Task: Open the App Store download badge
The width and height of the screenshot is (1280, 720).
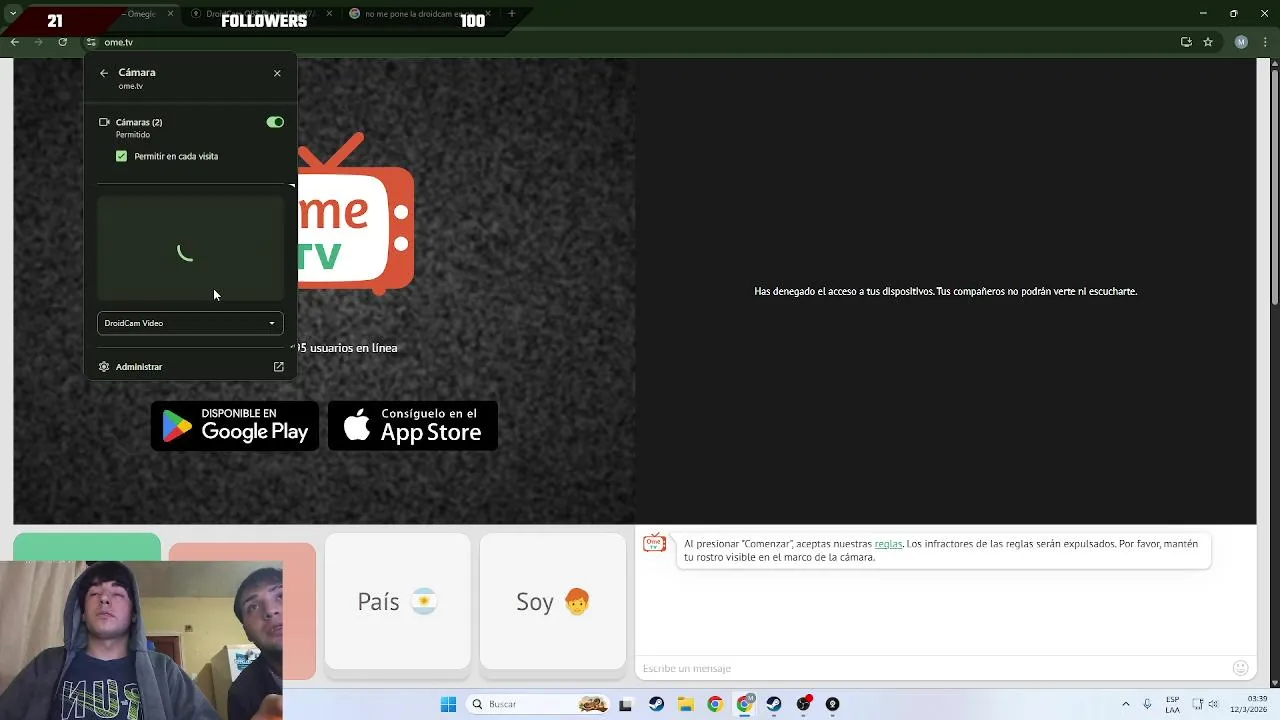Action: click(413, 426)
